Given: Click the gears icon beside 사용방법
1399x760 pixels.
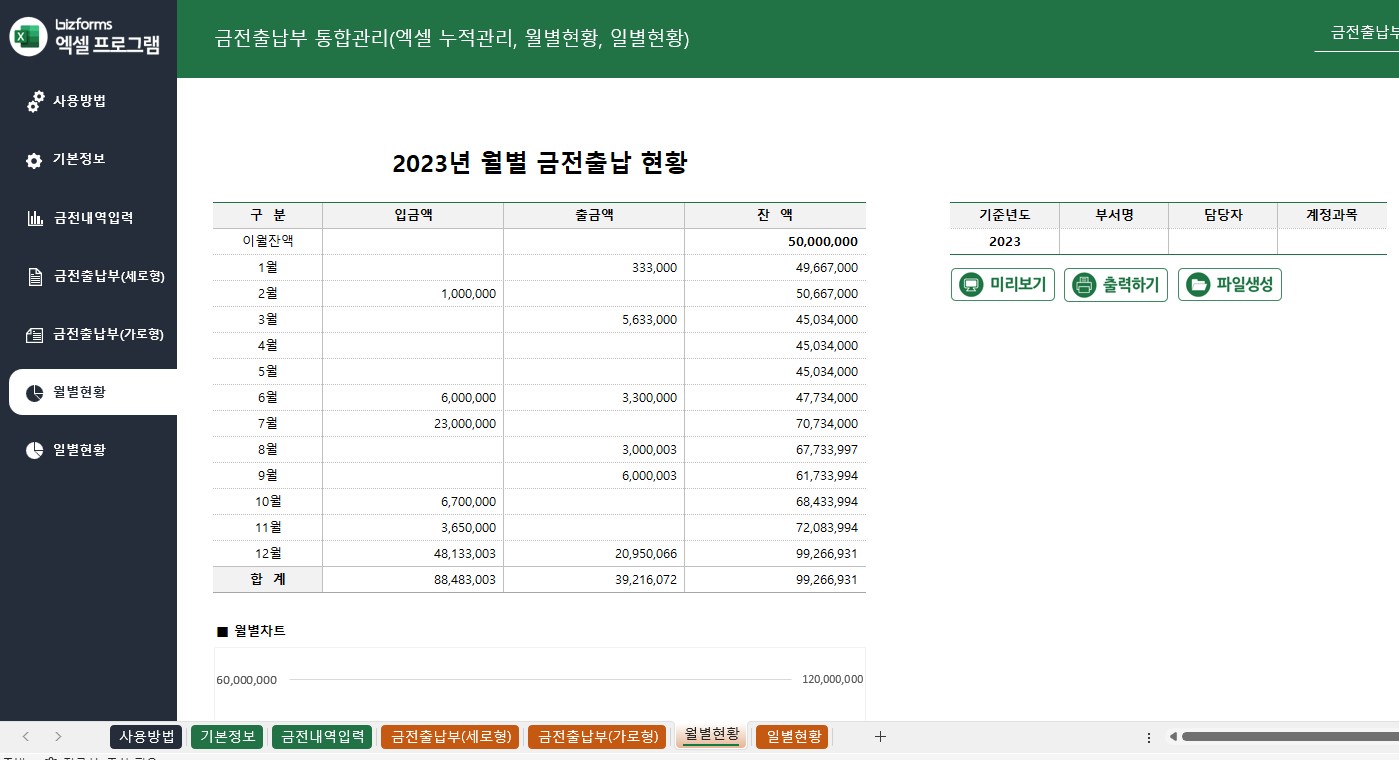Looking at the screenshot, I should (35, 101).
